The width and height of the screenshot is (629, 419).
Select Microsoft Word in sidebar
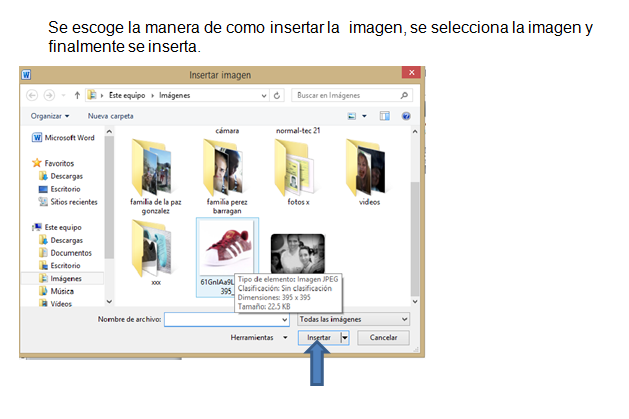[x=69, y=138]
